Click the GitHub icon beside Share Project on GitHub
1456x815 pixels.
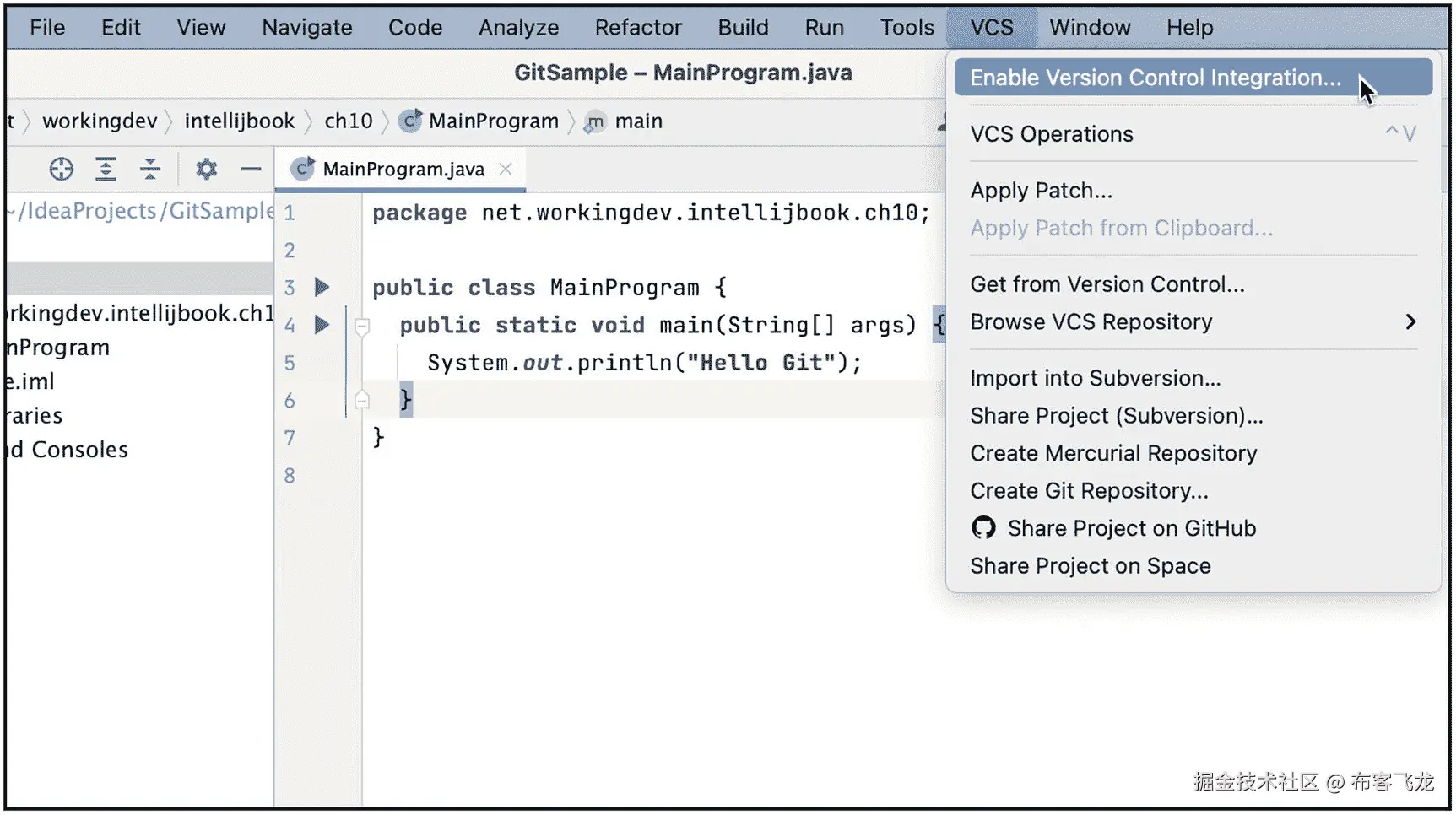pos(983,528)
